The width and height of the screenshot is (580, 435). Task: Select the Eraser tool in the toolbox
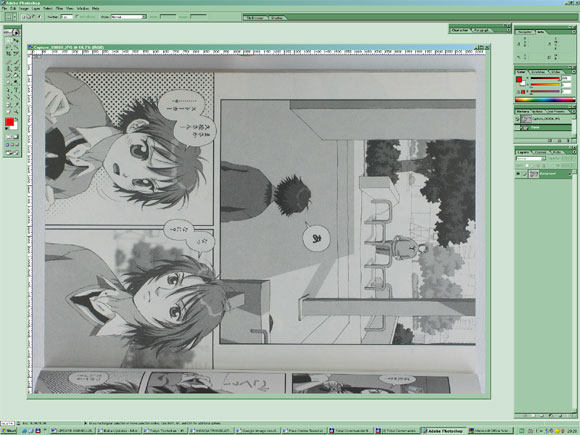(9, 75)
